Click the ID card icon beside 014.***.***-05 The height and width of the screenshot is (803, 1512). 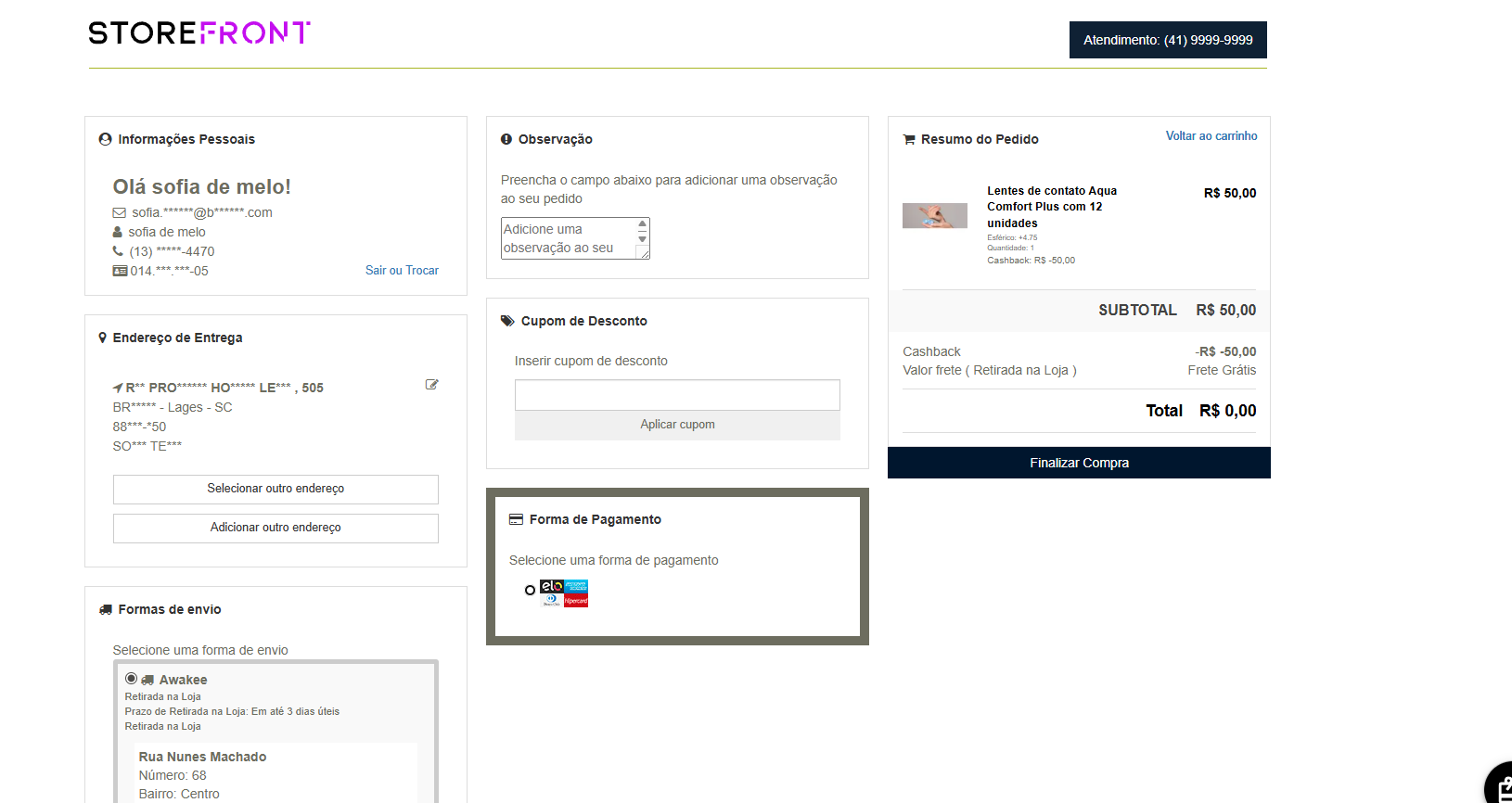[120, 271]
